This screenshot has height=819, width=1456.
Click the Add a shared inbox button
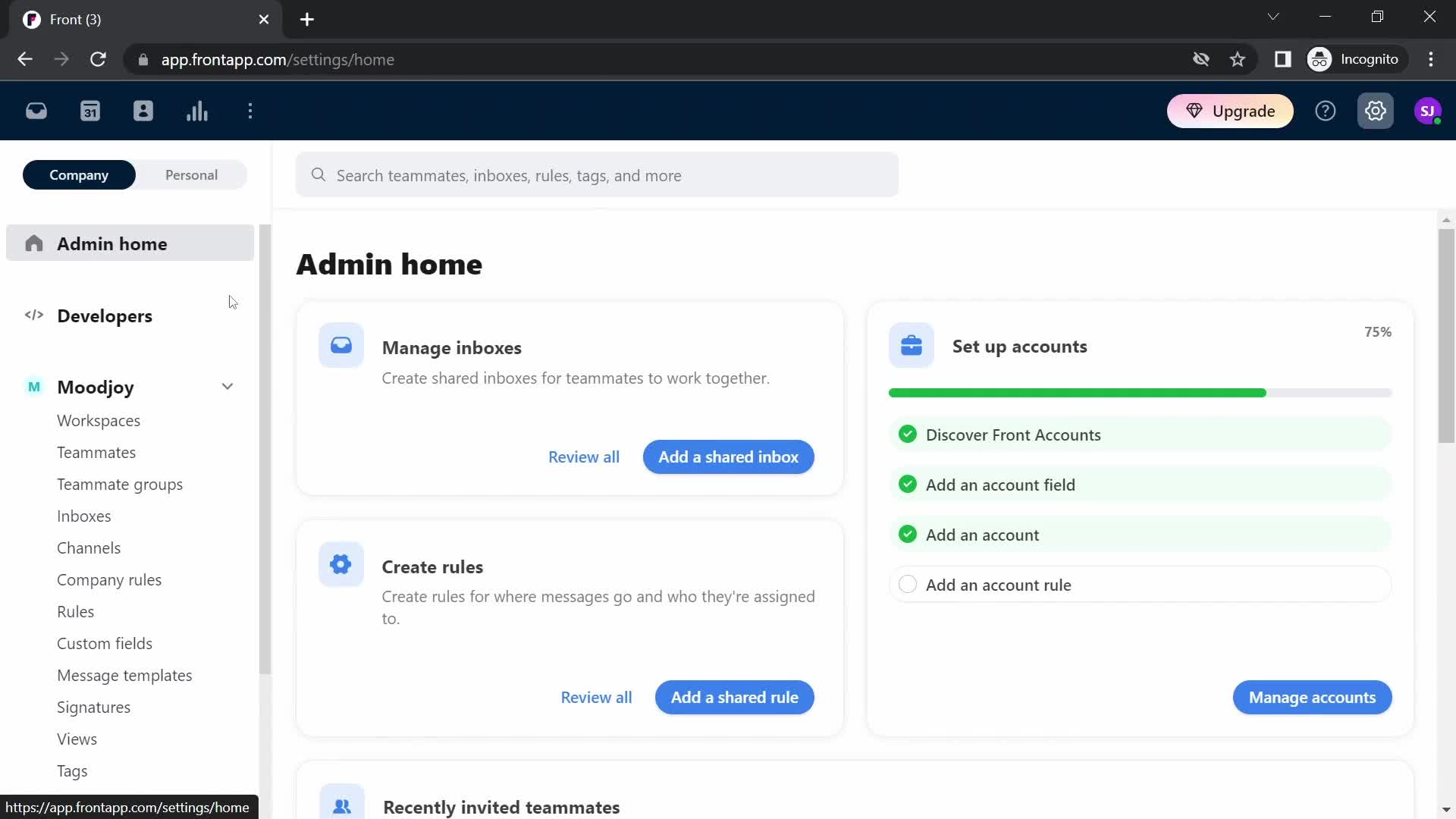[729, 457]
